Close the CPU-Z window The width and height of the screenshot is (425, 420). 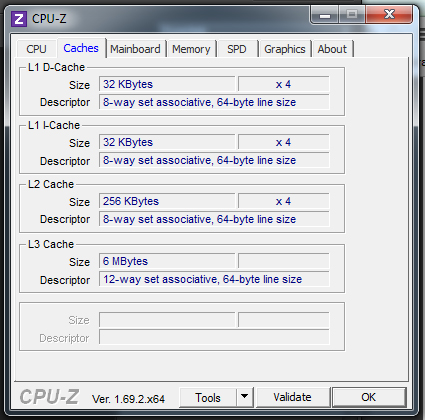coord(389,14)
